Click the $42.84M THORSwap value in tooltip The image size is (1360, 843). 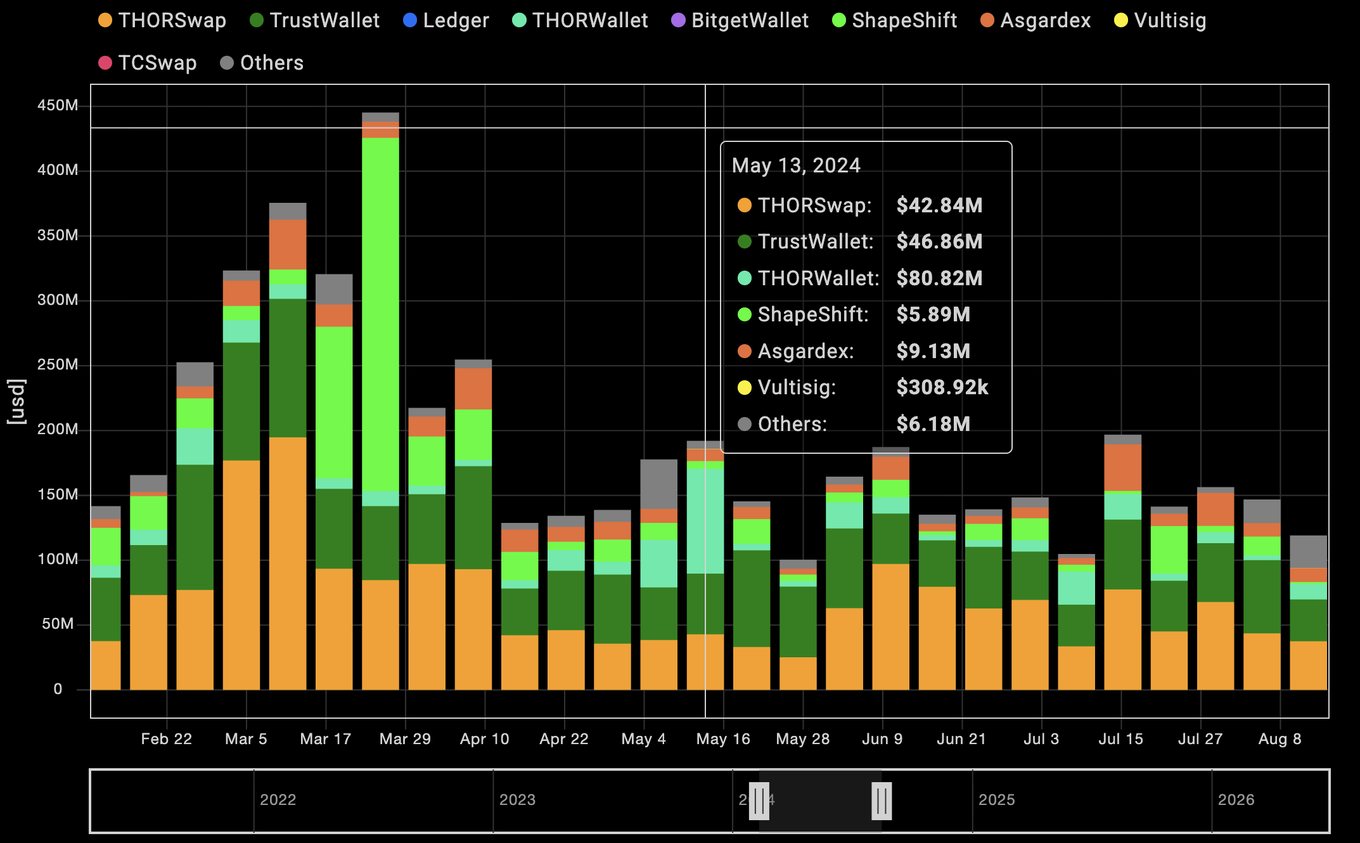pyautogui.click(x=939, y=206)
